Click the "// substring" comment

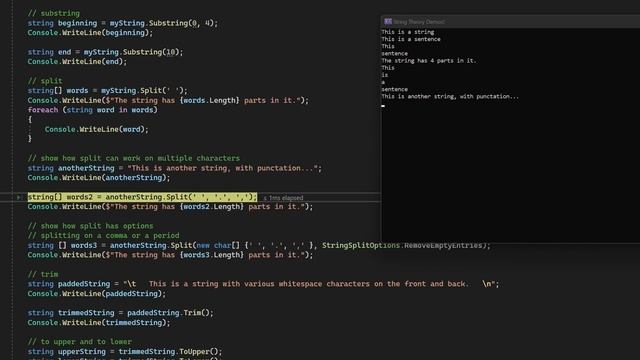point(54,13)
